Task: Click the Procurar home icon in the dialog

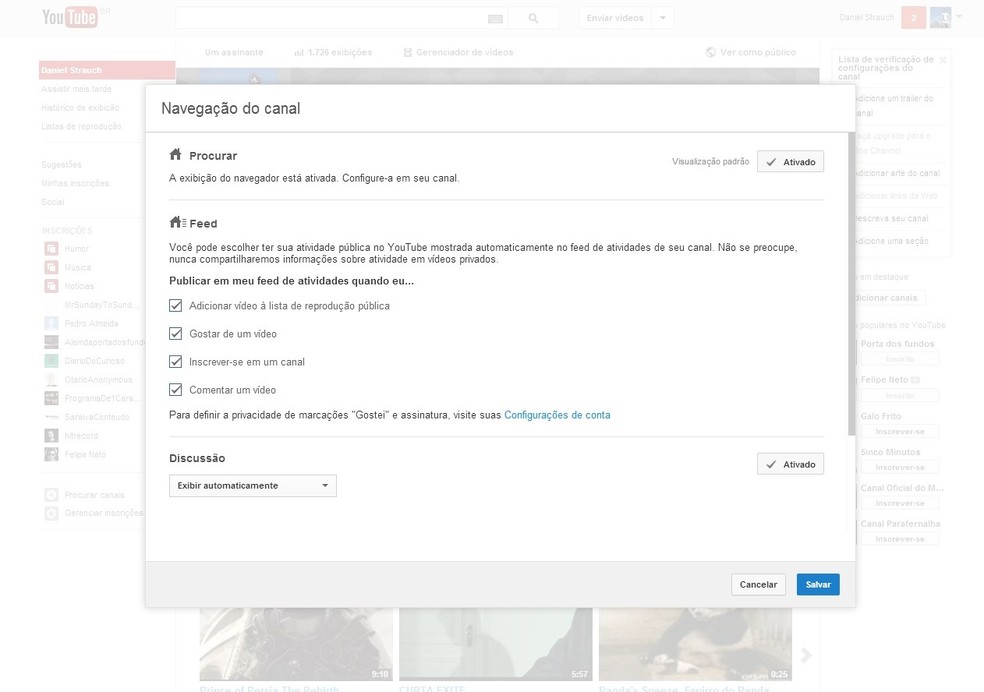Action: pyautogui.click(x=175, y=155)
